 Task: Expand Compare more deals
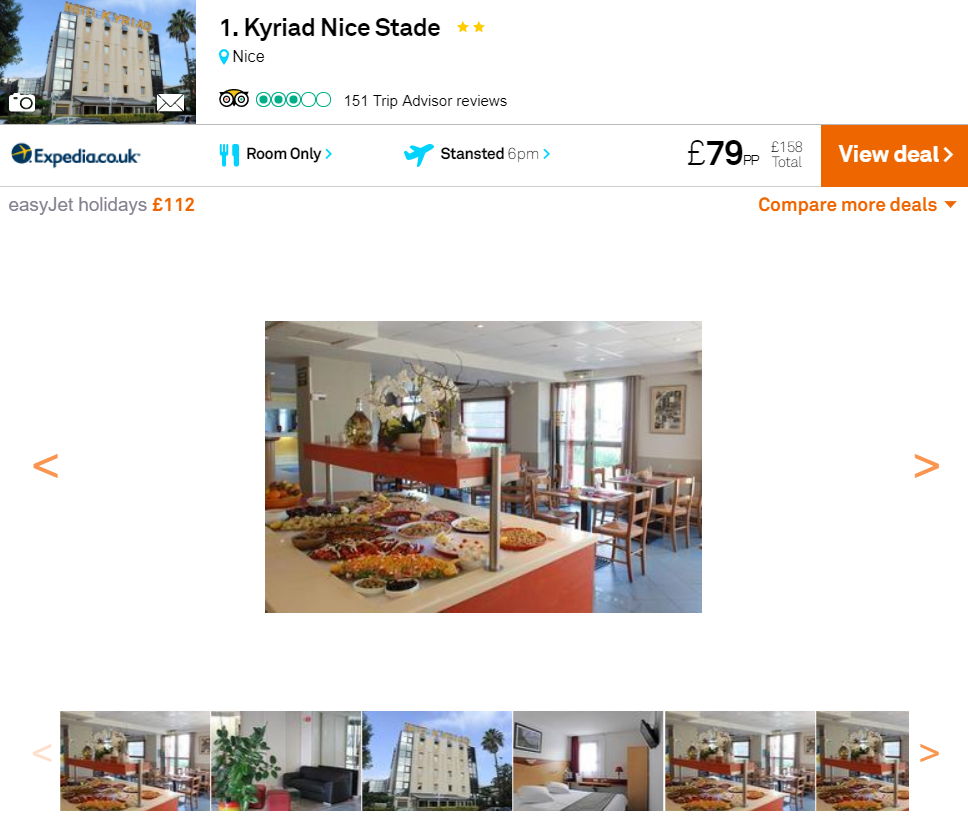click(857, 205)
